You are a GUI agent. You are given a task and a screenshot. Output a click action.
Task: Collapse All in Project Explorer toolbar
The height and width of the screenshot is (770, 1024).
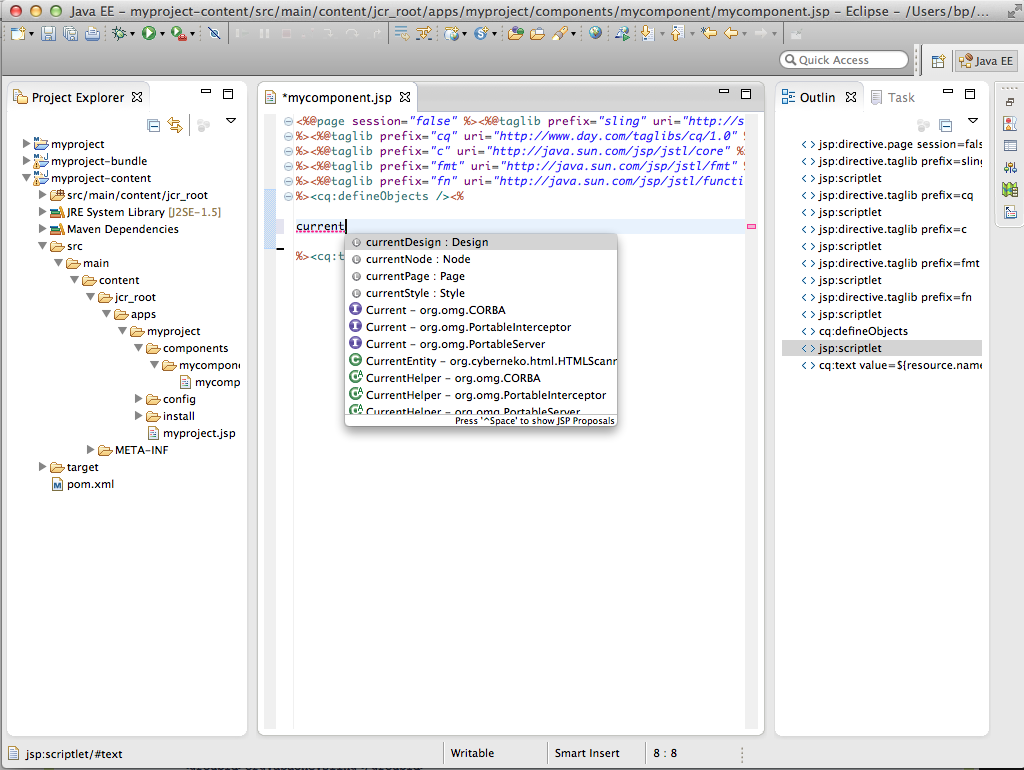tap(153, 125)
